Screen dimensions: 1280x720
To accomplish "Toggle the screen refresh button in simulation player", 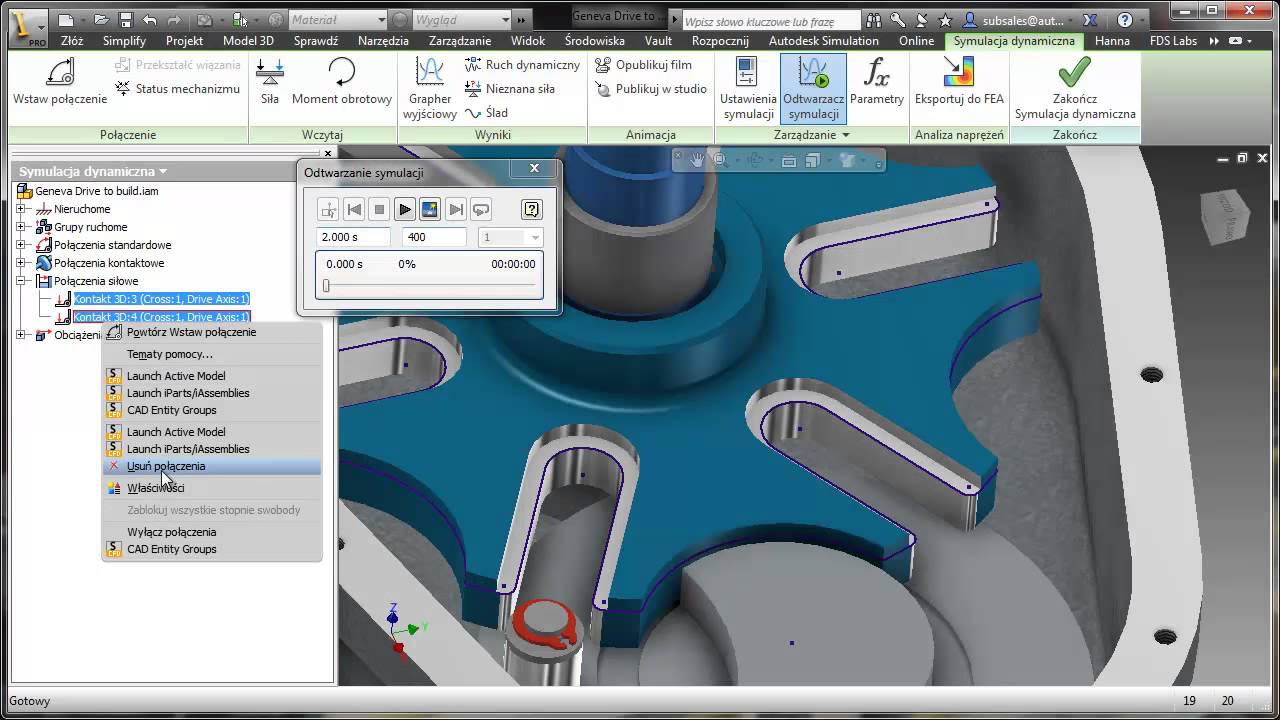I will (430, 209).
